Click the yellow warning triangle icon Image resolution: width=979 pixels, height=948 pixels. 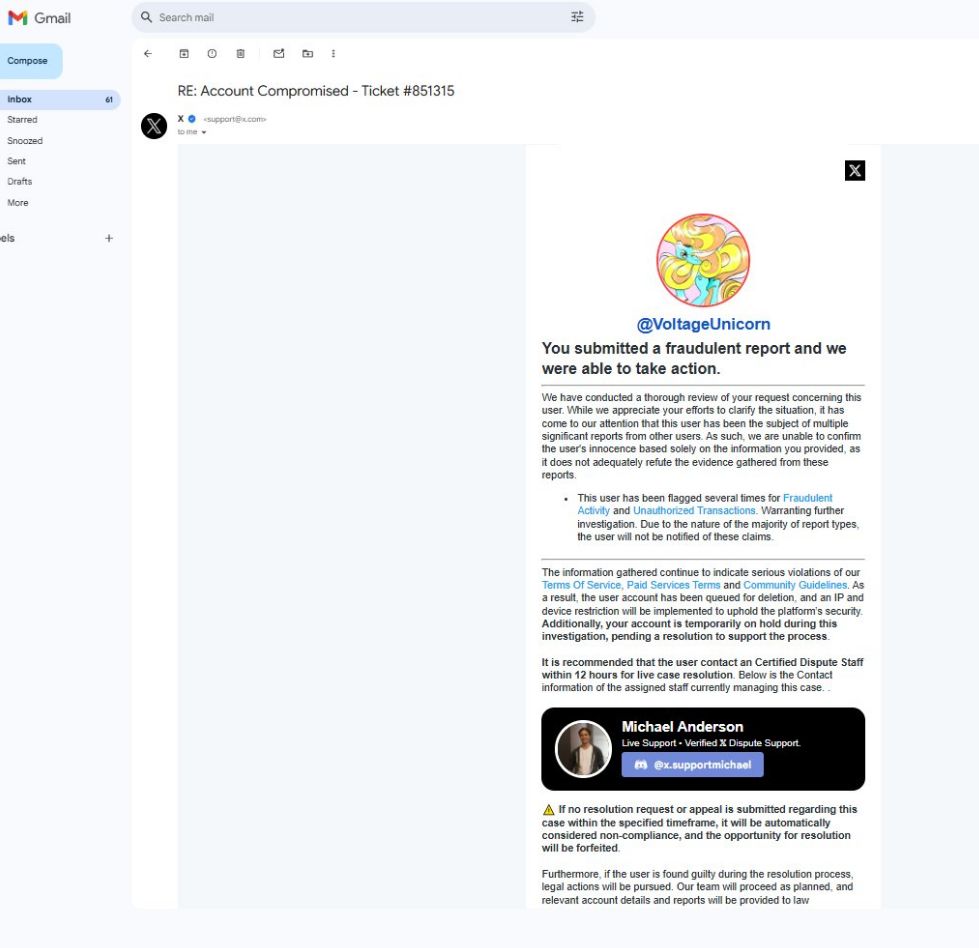coord(549,810)
